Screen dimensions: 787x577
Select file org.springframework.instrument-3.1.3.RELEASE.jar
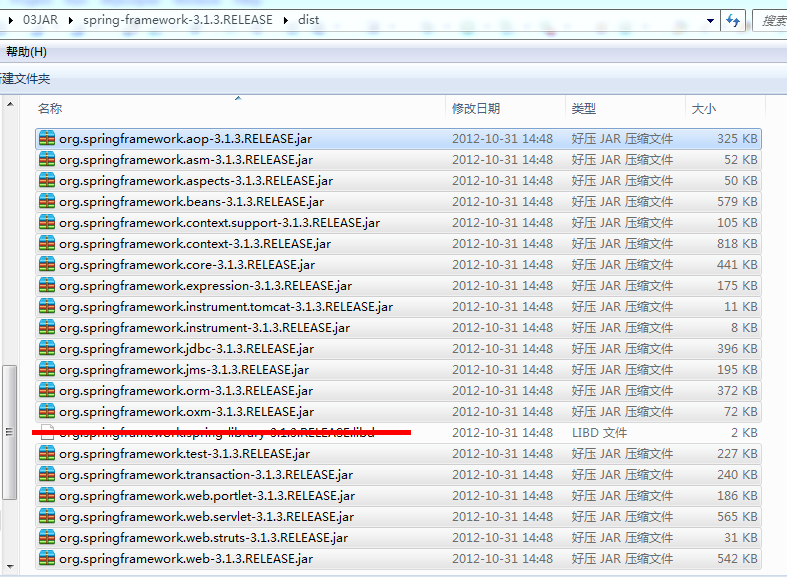[x=399, y=328]
